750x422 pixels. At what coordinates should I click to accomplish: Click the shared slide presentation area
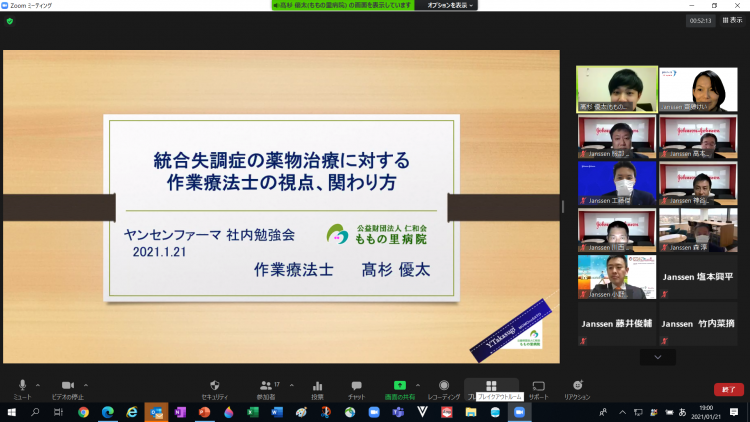[281, 207]
